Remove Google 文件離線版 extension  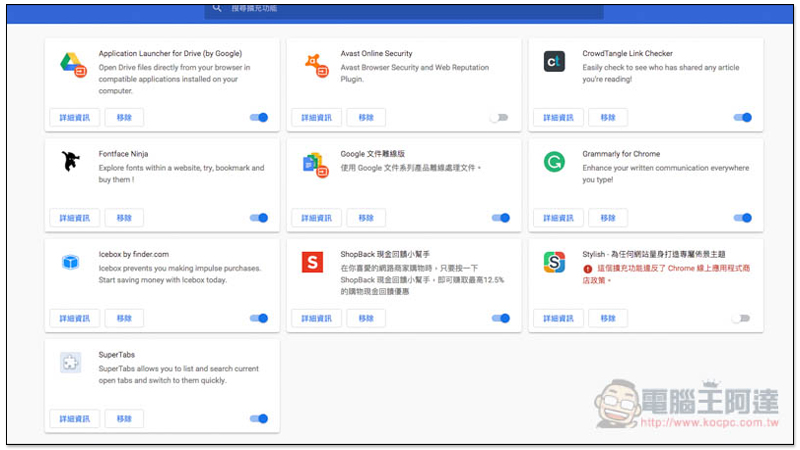[x=366, y=218]
